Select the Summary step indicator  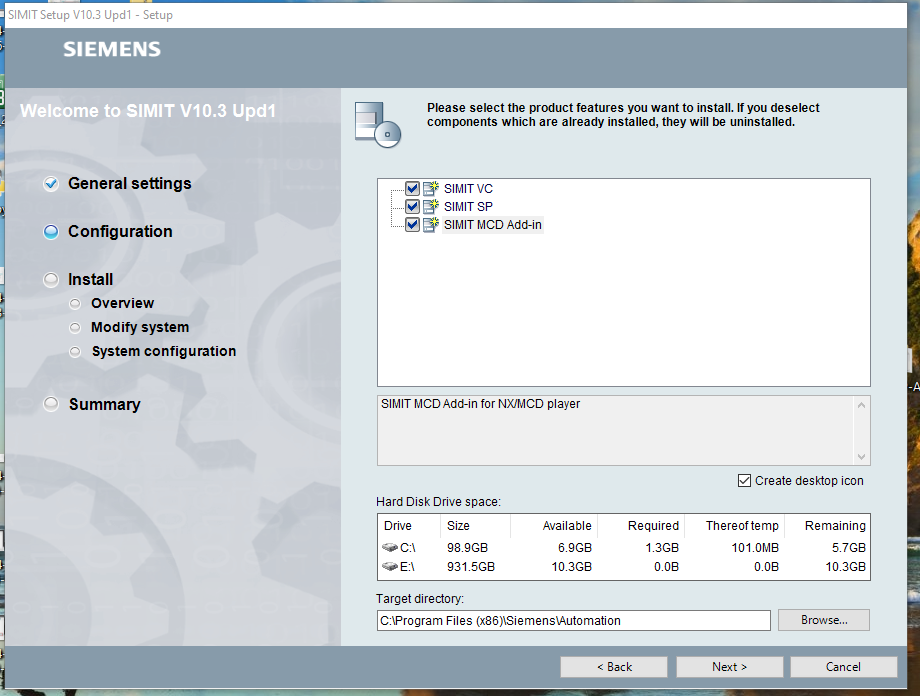51,404
